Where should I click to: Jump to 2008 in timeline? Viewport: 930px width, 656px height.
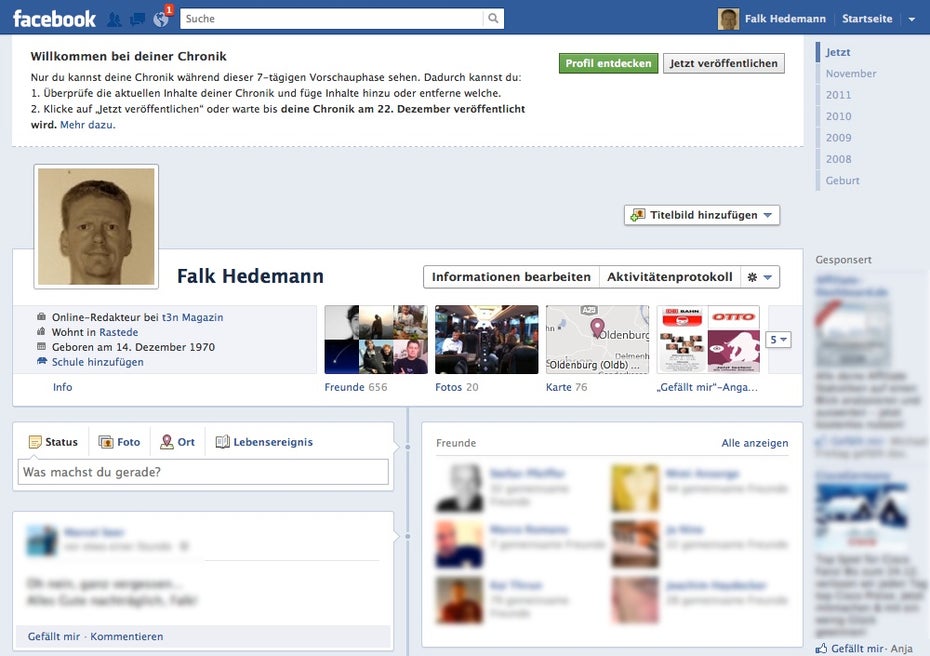838,159
